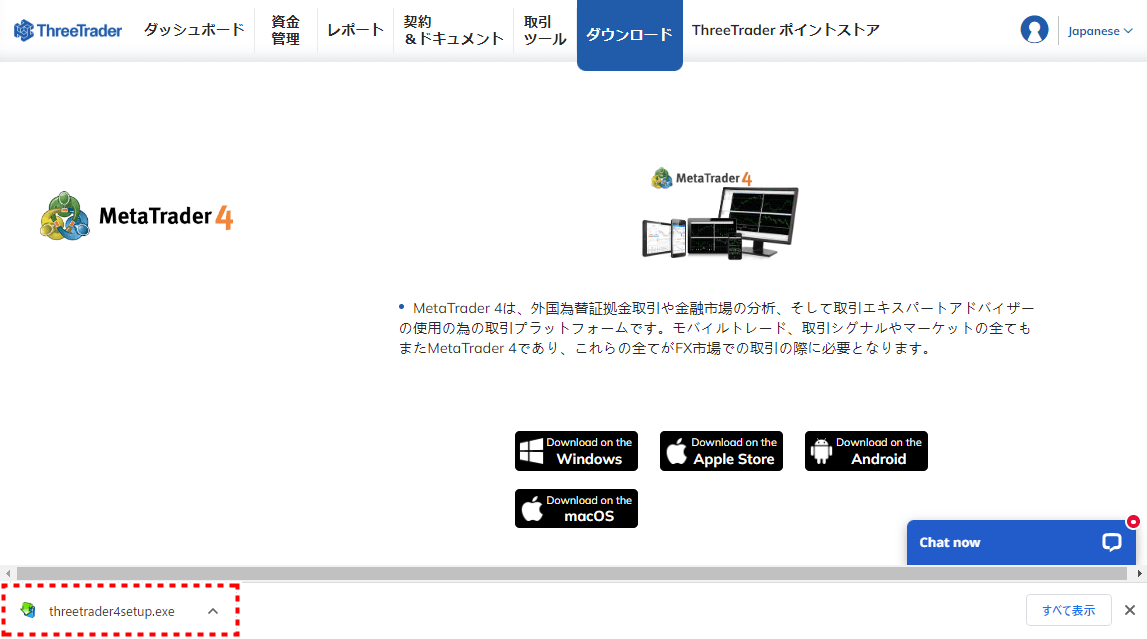Click the horizontal scrollbar thumb
This screenshot has width=1147, height=639.
pos(571,574)
